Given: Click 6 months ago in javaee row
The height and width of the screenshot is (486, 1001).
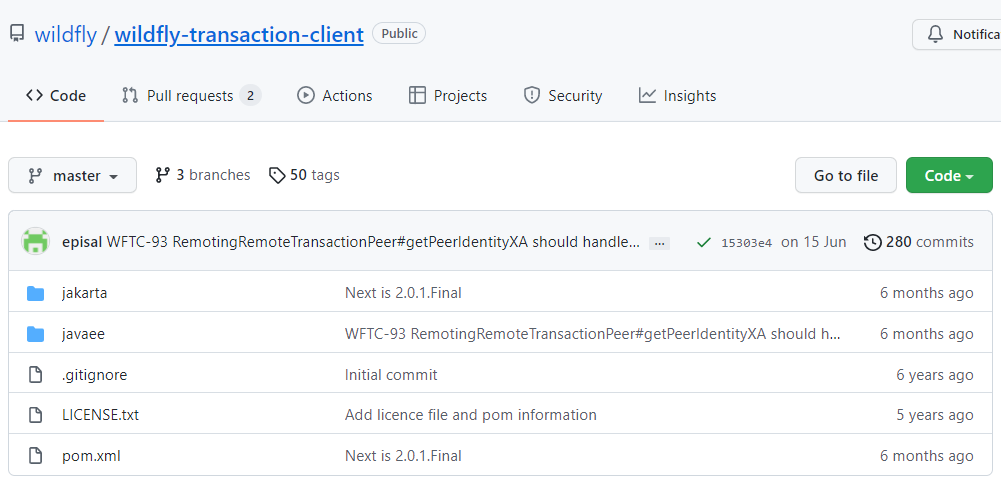Looking at the screenshot, I should [x=926, y=334].
